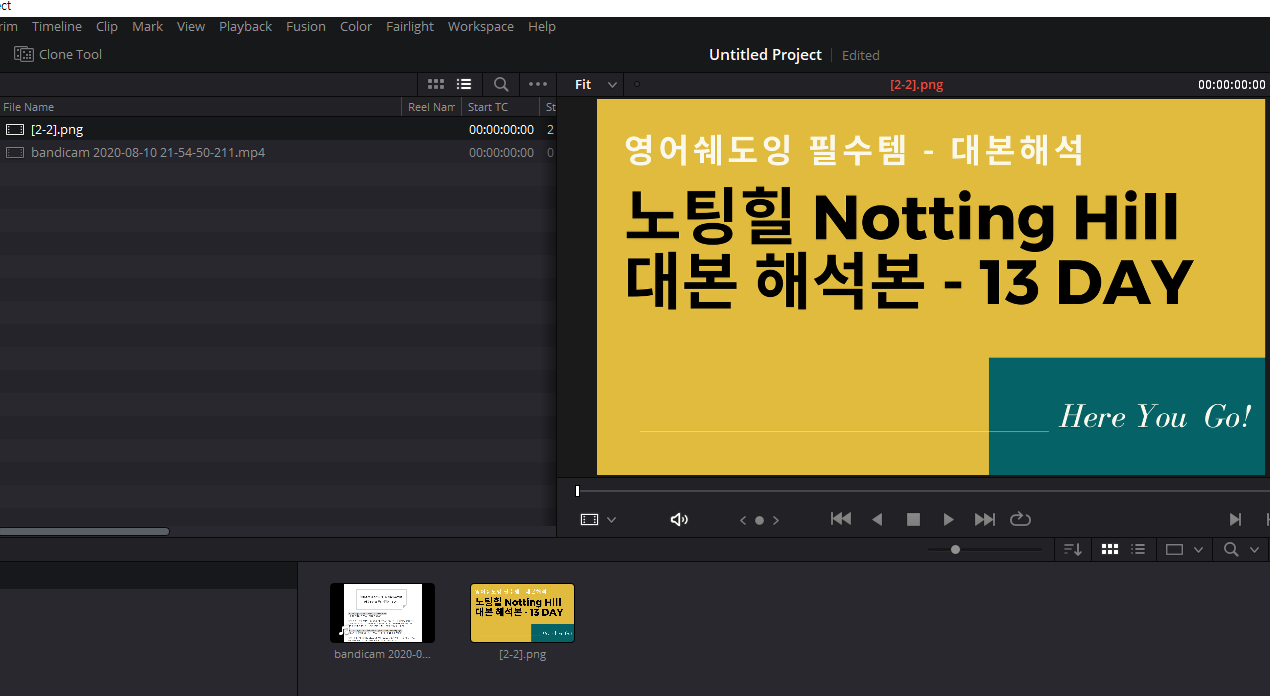This screenshot has width=1270, height=696.
Task: Switch media storage to thumbnail grid view
Action: pos(436,85)
